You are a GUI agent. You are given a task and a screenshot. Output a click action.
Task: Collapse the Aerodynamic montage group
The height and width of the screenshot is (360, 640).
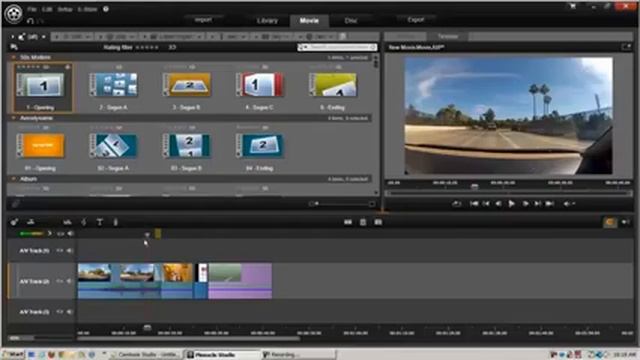click(x=13, y=118)
